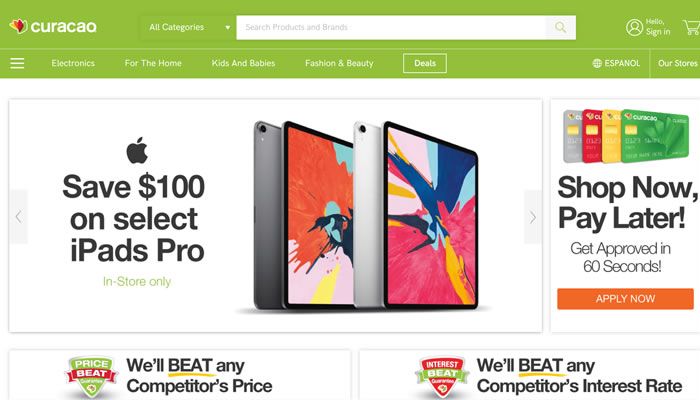This screenshot has width=700, height=400.
Task: Click the Price Beat Guarantee badge
Action: [x=92, y=376]
